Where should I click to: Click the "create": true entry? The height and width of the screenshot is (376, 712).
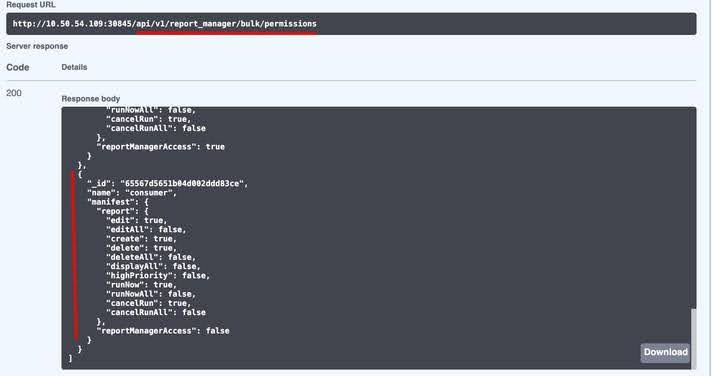[x=141, y=239]
